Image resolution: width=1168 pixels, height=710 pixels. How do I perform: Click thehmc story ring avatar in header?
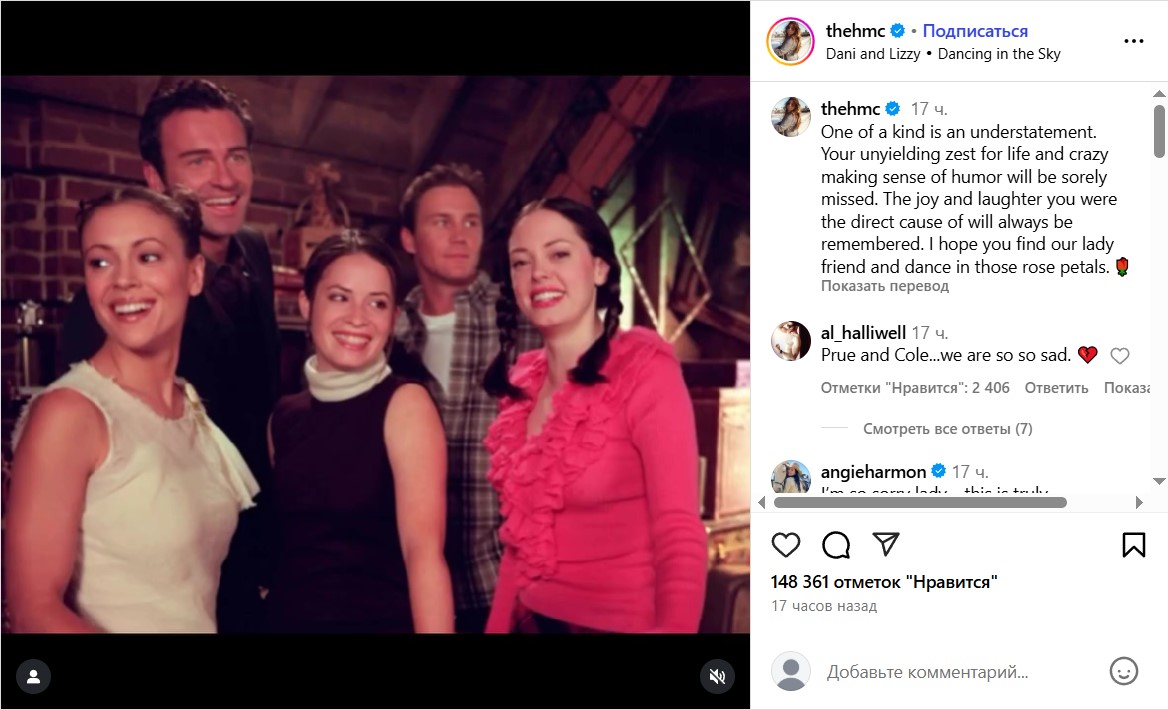(790, 42)
